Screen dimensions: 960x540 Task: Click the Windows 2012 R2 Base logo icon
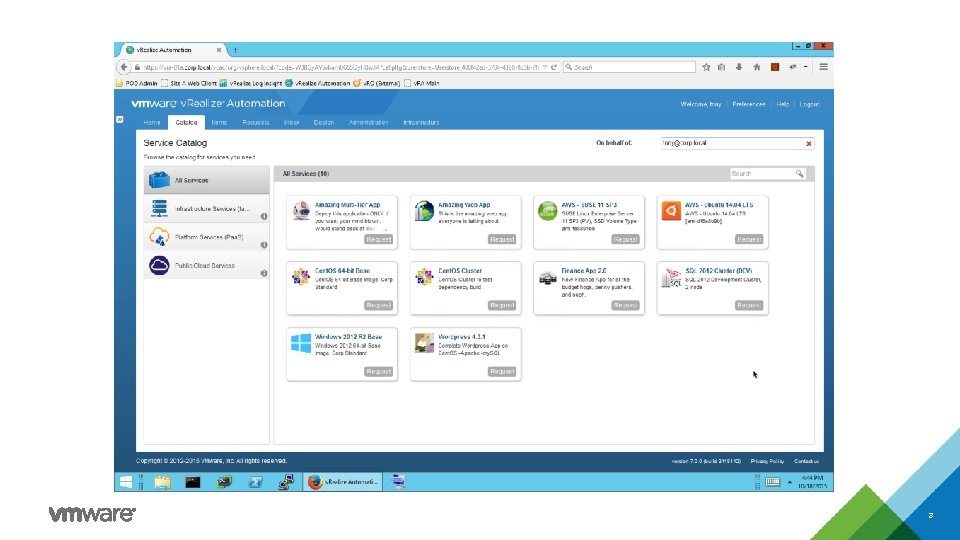pos(301,343)
